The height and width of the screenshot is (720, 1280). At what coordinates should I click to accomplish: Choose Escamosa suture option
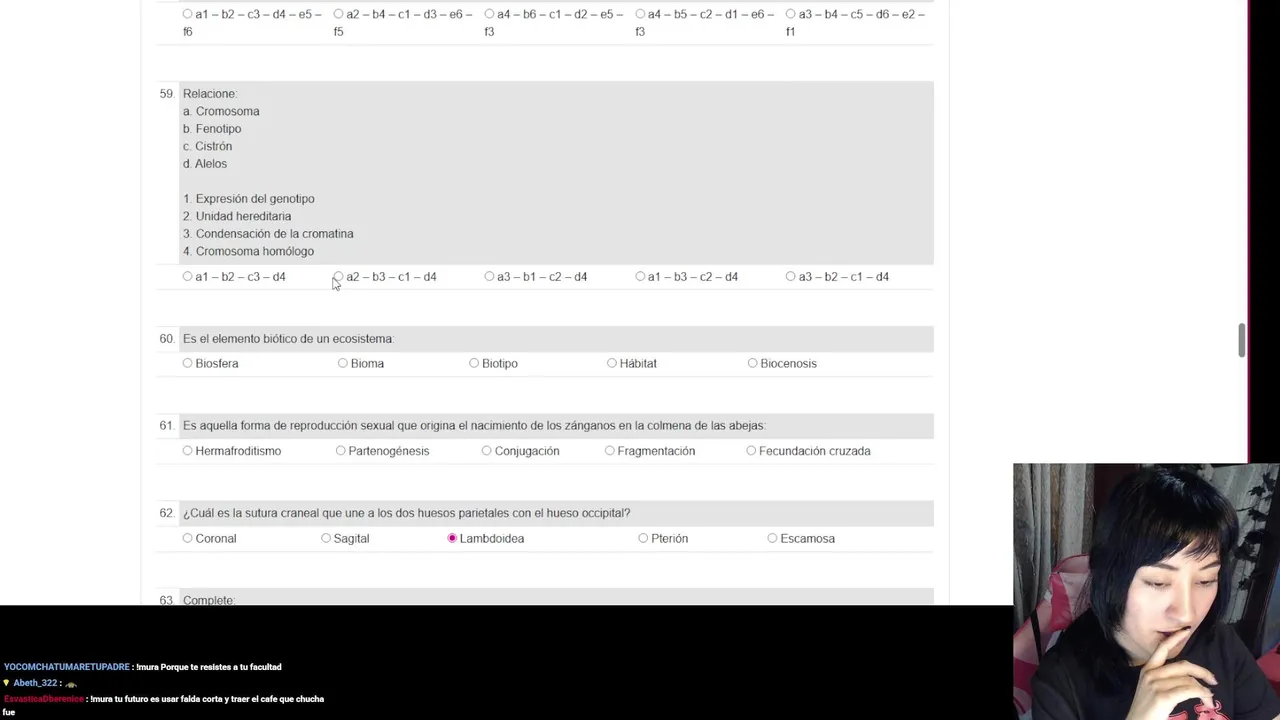[772, 538]
